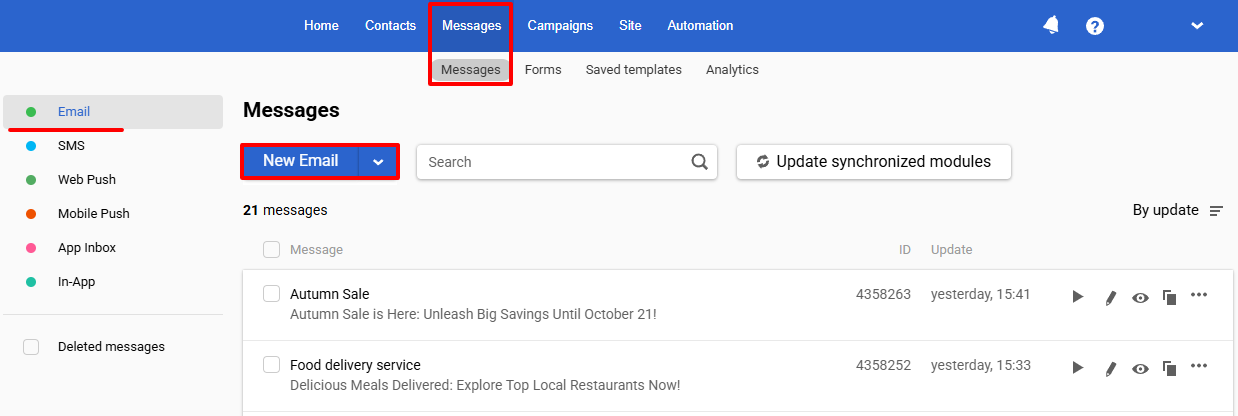Edit Food delivery service message with pencil icon
The image size is (1238, 416).
pos(1110,367)
